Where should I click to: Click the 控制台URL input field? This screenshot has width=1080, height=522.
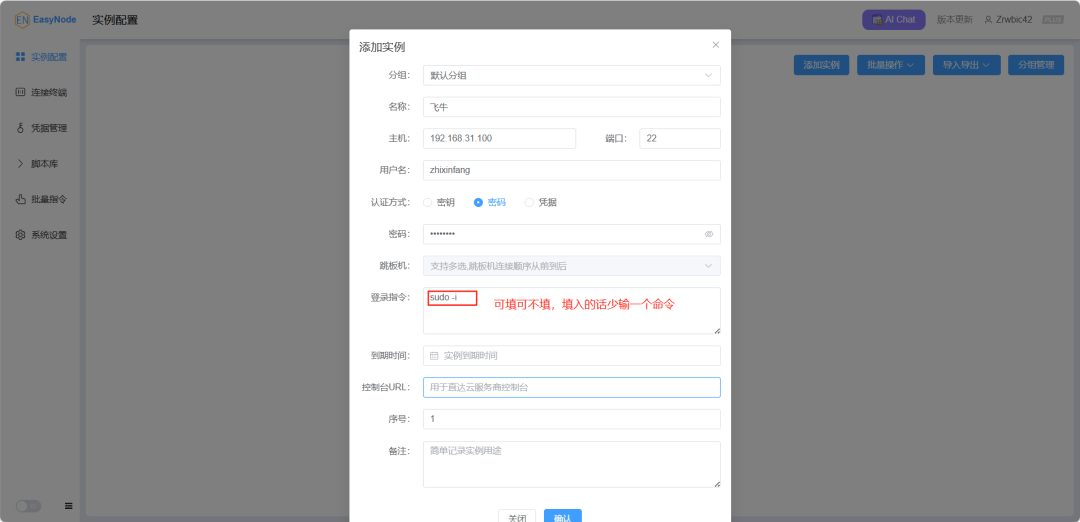(571, 387)
